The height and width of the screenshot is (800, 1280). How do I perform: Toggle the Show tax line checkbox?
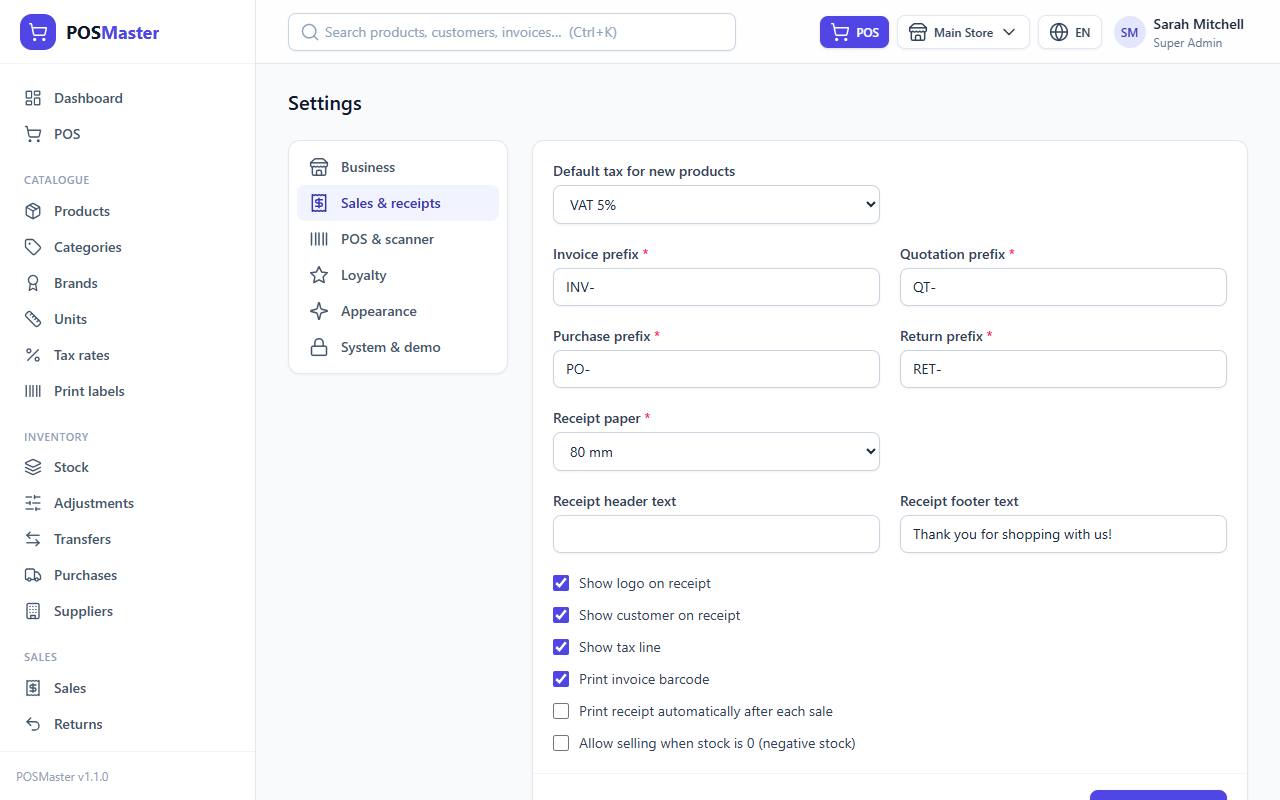click(x=561, y=647)
